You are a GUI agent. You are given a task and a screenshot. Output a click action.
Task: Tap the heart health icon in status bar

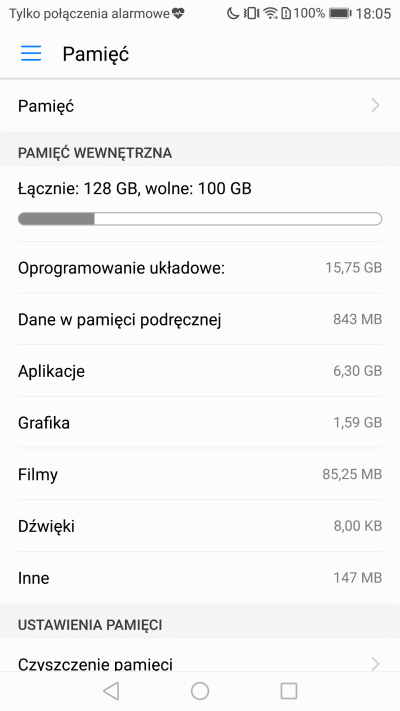178,14
